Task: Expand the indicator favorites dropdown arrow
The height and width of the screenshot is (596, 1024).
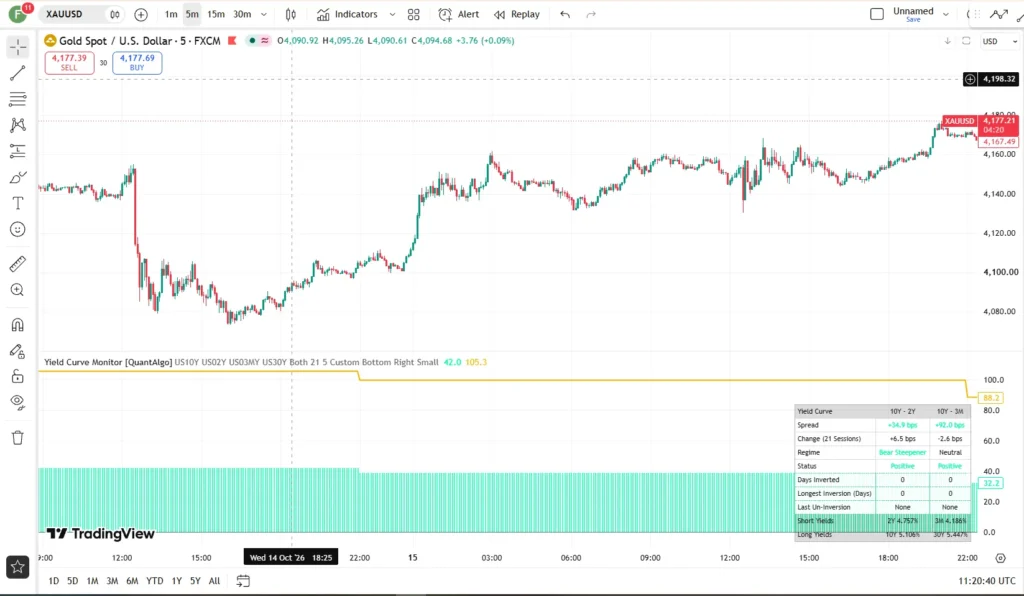Action: pyautogui.click(x=392, y=14)
